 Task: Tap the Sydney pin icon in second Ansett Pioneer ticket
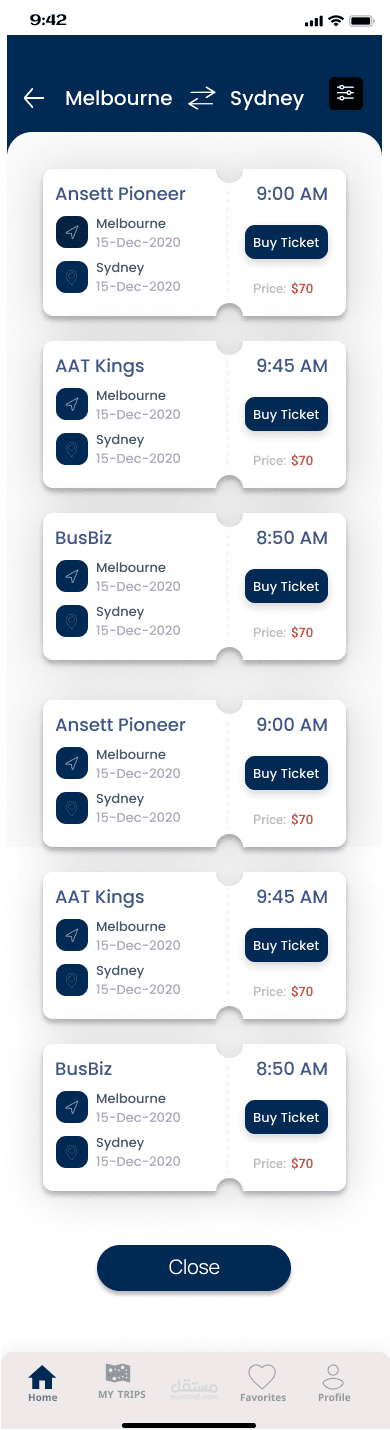72,808
